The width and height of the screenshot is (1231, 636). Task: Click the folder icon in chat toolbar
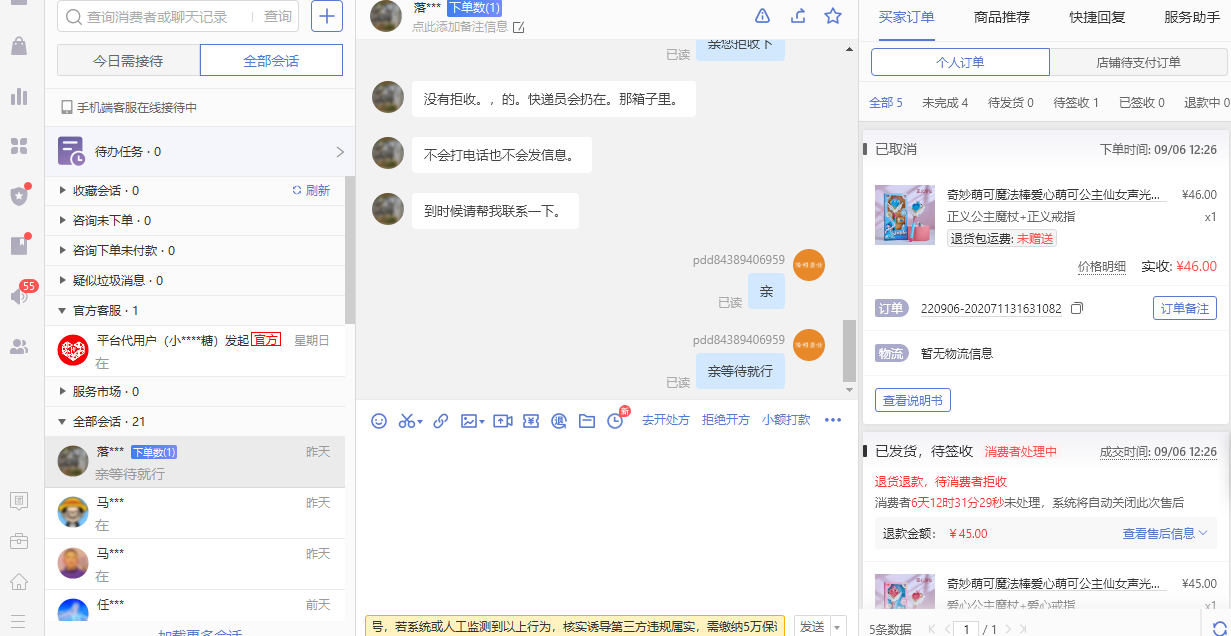[587, 421]
